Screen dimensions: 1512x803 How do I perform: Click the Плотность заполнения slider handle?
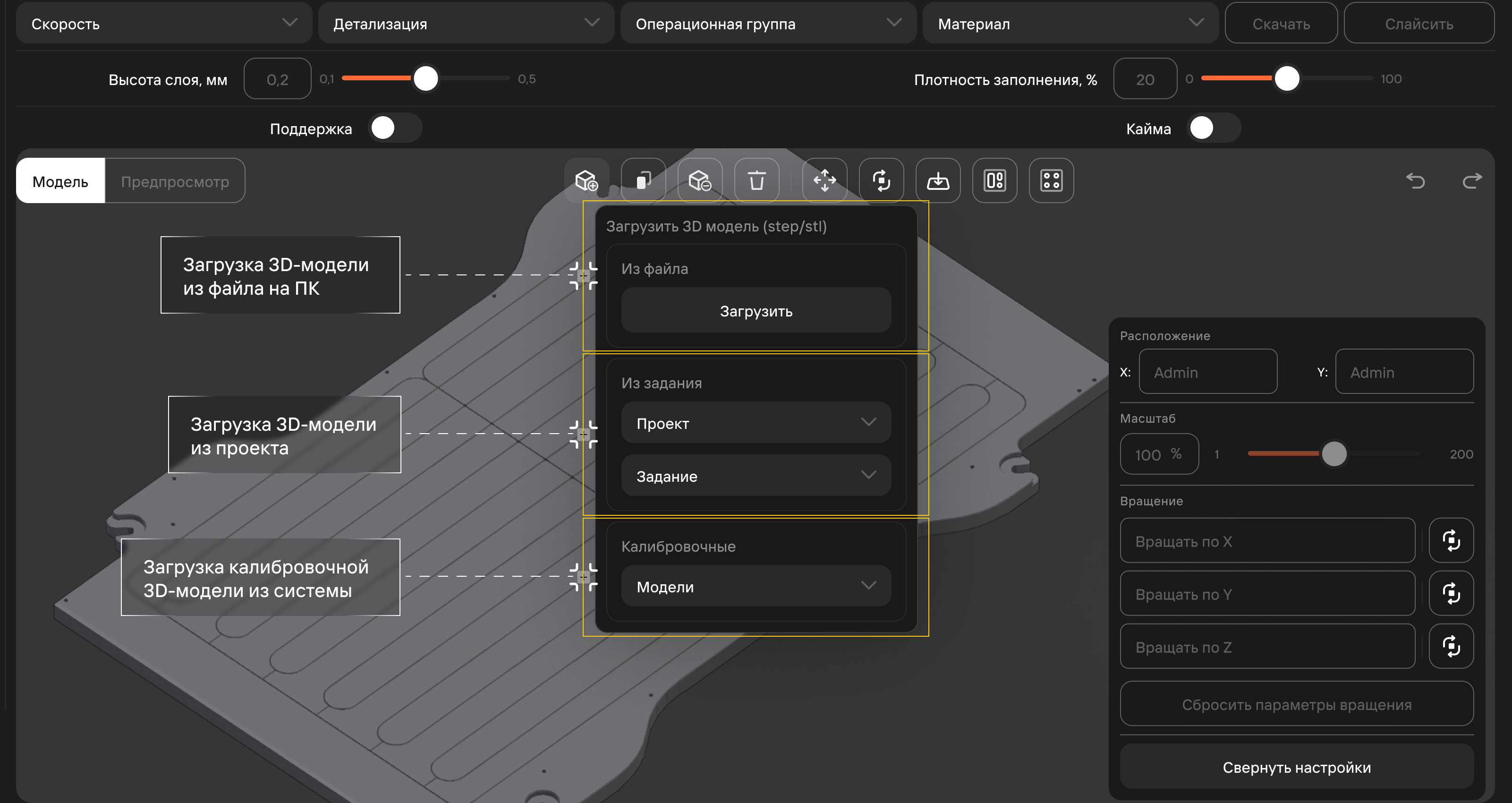[x=1287, y=78]
